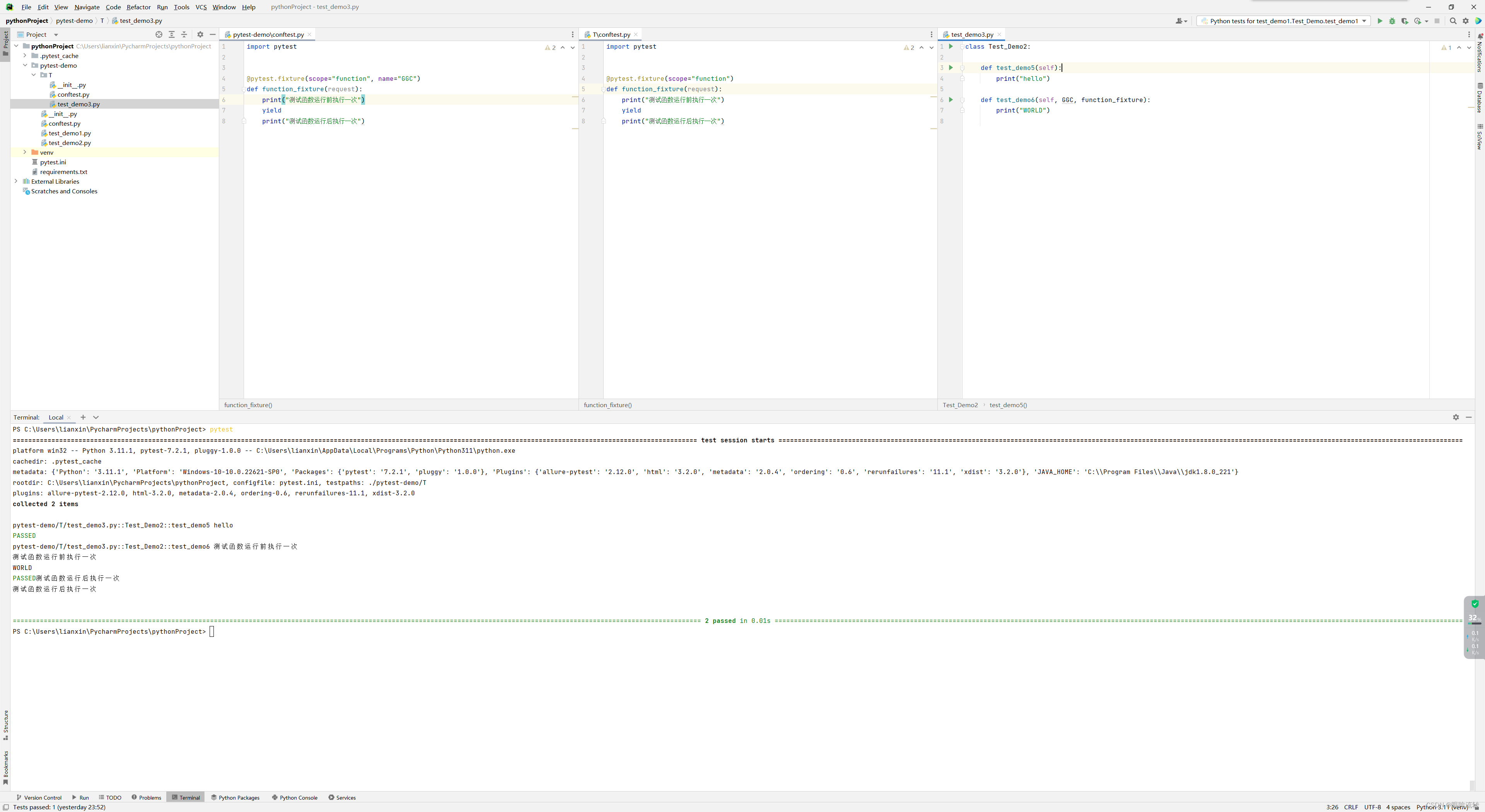This screenshot has width=1485, height=812.
Task: Open the VCS menu
Action: coord(201,7)
